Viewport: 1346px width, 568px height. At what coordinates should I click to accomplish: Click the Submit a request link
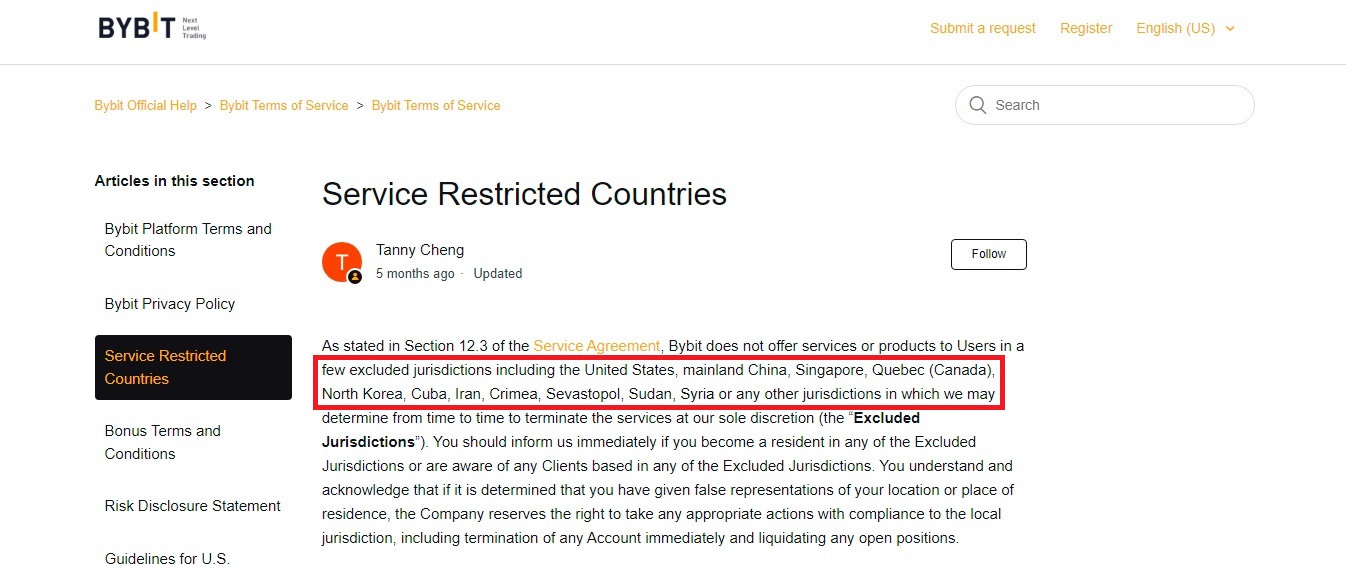(x=982, y=28)
